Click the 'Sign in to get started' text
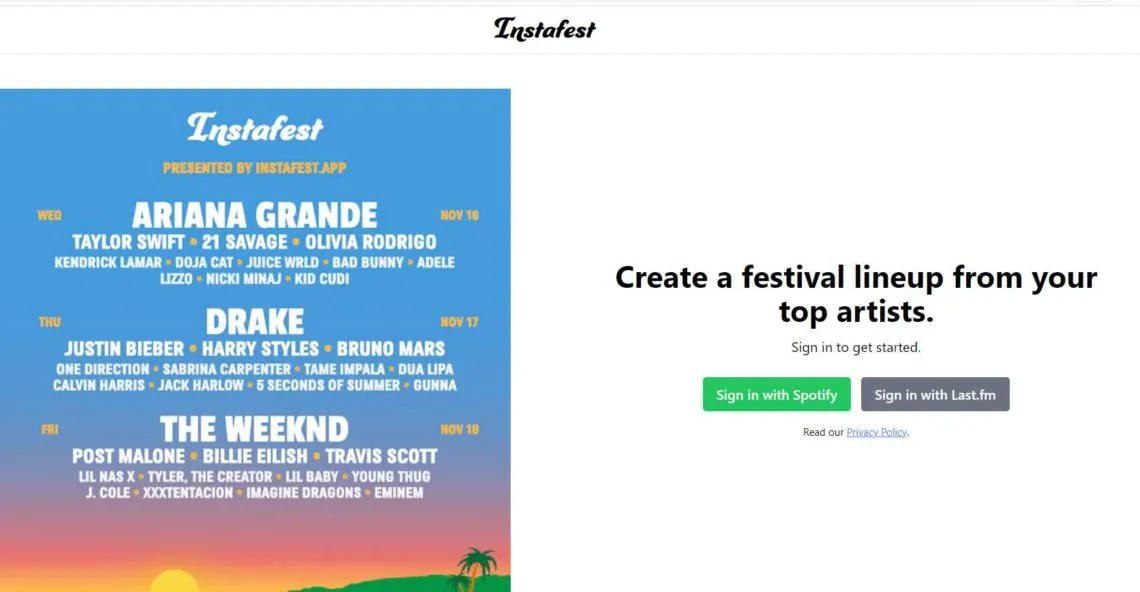Viewport: 1140px width, 592px height. (x=856, y=347)
